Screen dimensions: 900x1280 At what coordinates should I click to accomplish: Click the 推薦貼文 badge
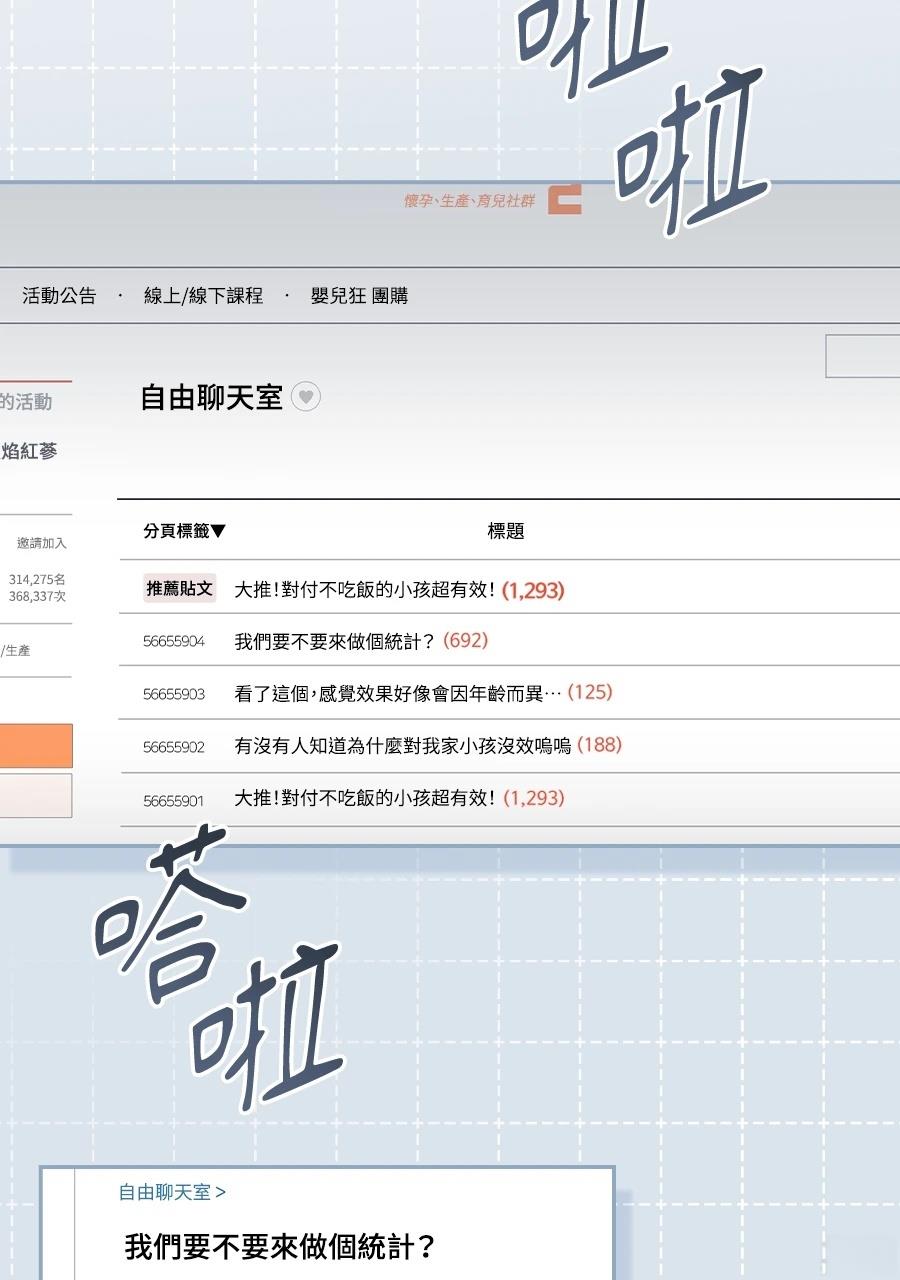click(x=180, y=589)
